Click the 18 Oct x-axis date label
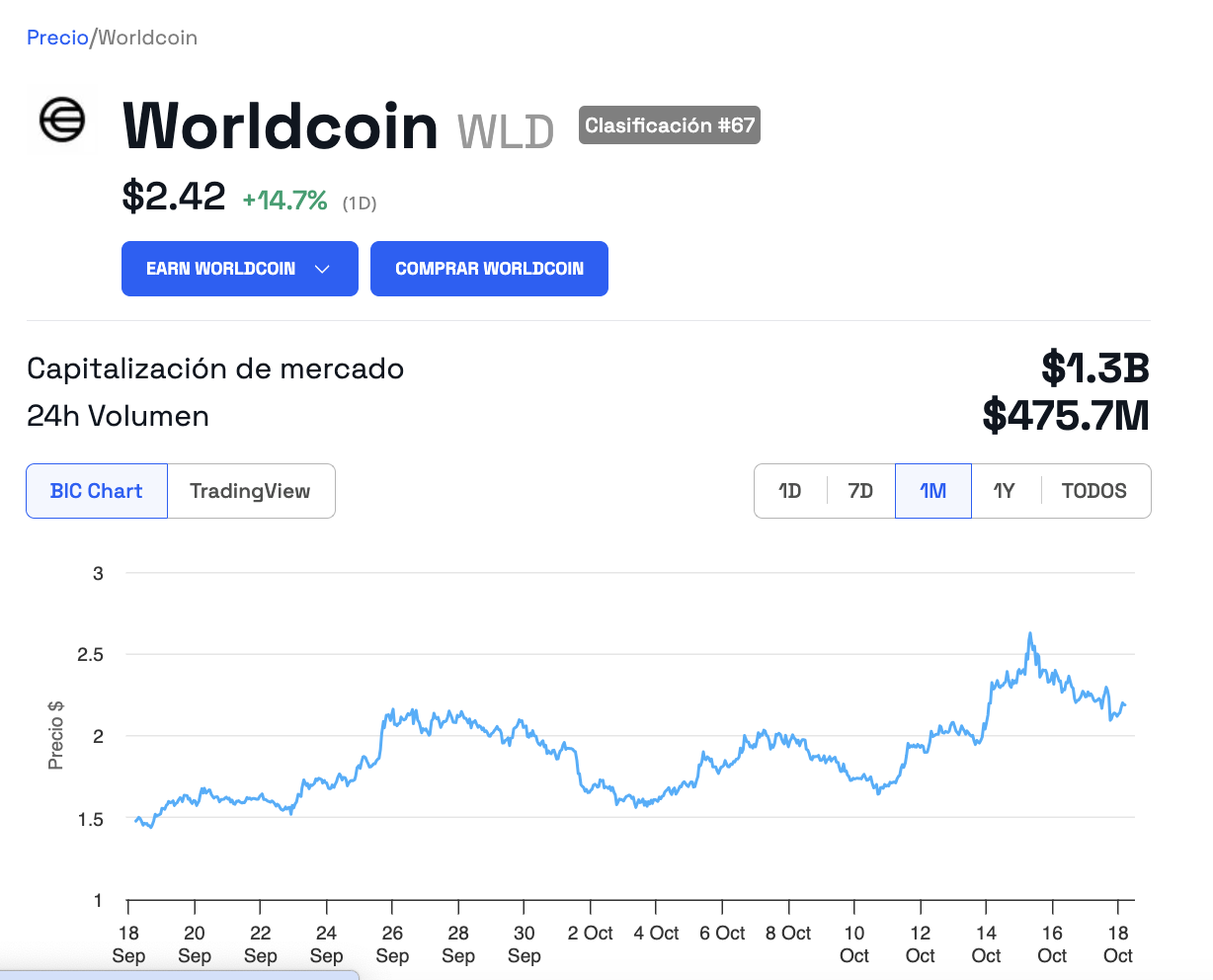The height and width of the screenshot is (980, 1213). [1118, 944]
